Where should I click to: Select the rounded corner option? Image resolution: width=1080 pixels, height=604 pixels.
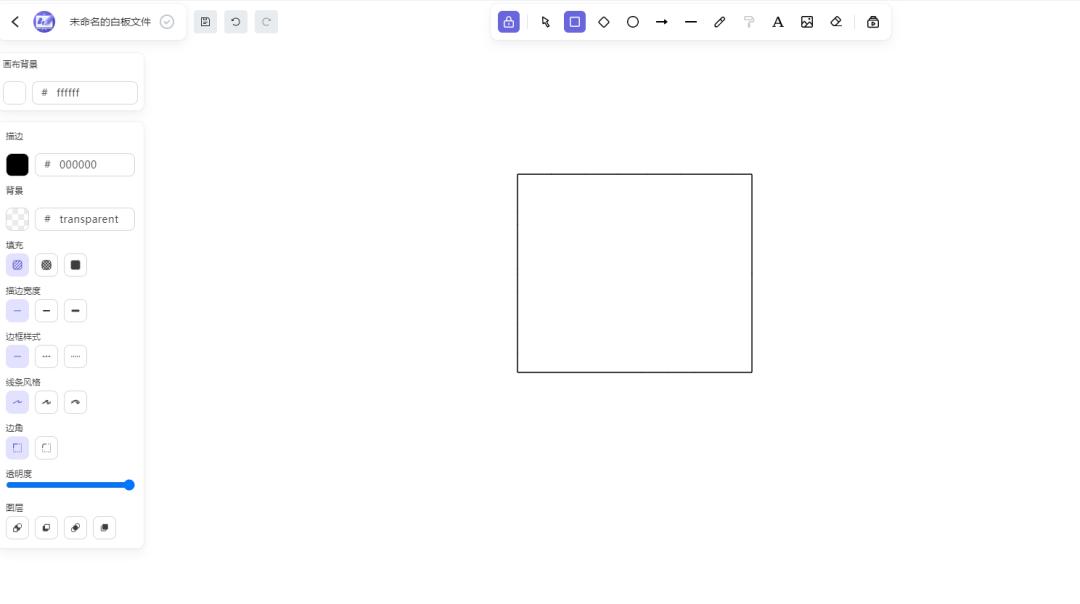click(46, 447)
